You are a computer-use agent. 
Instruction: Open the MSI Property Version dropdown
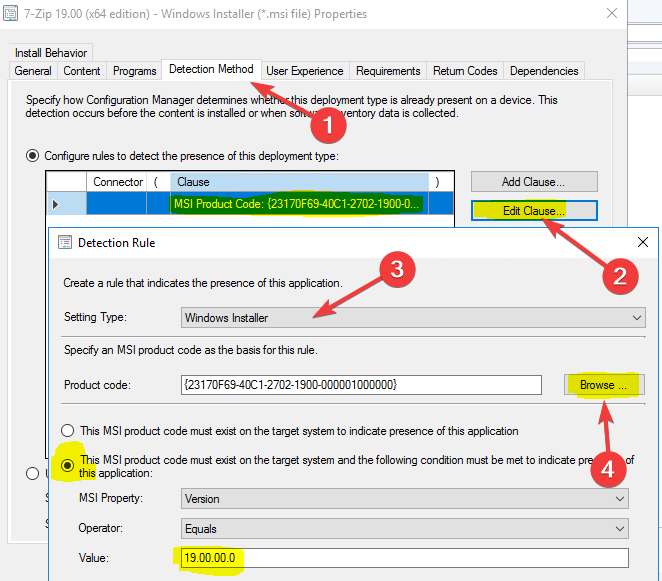(x=405, y=499)
